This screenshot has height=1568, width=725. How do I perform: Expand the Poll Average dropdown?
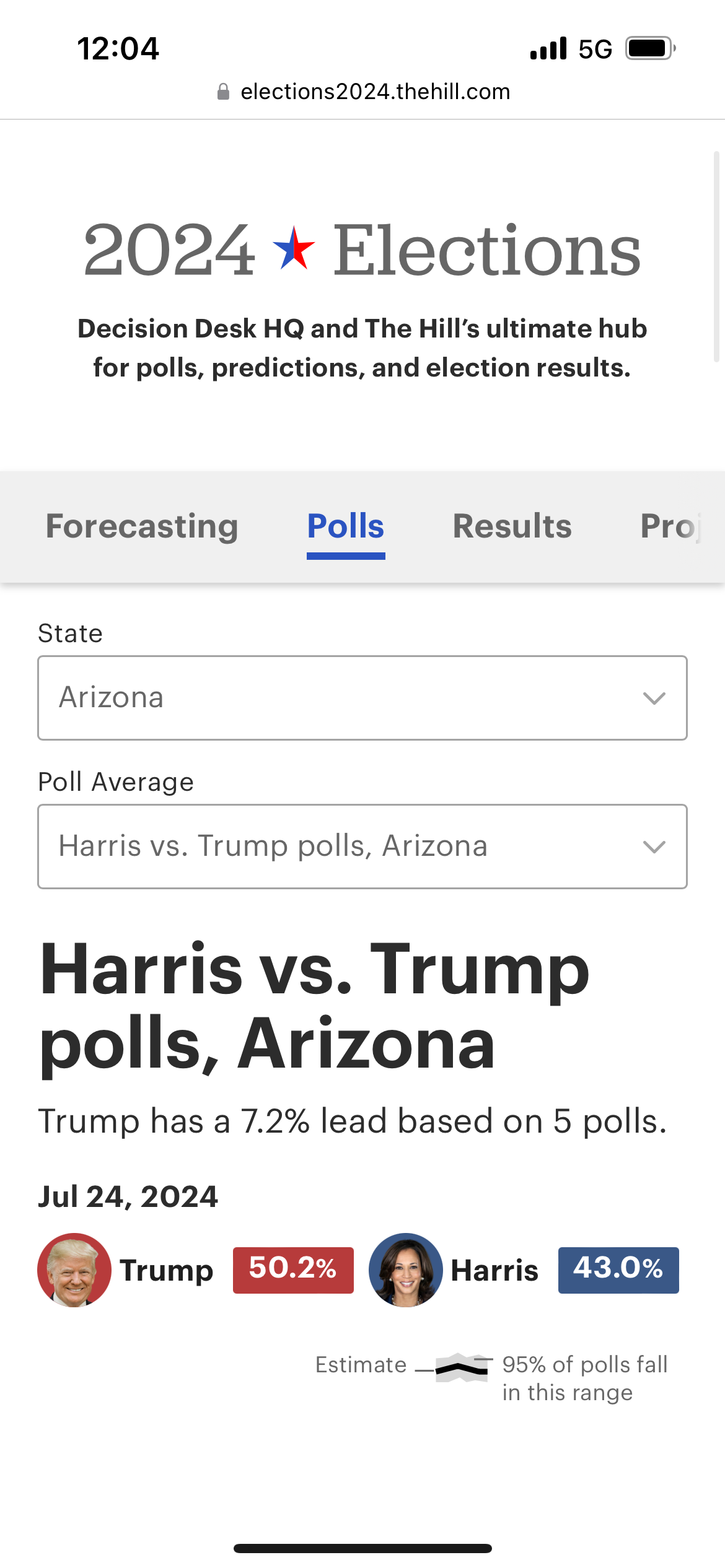click(362, 847)
